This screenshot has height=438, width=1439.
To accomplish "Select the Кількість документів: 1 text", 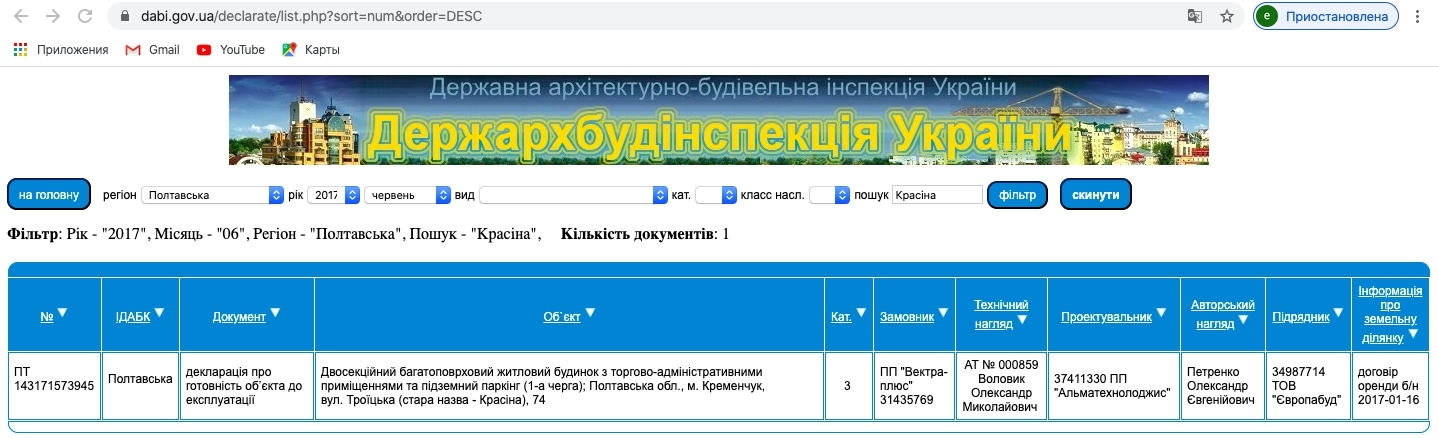I will tap(645, 234).
